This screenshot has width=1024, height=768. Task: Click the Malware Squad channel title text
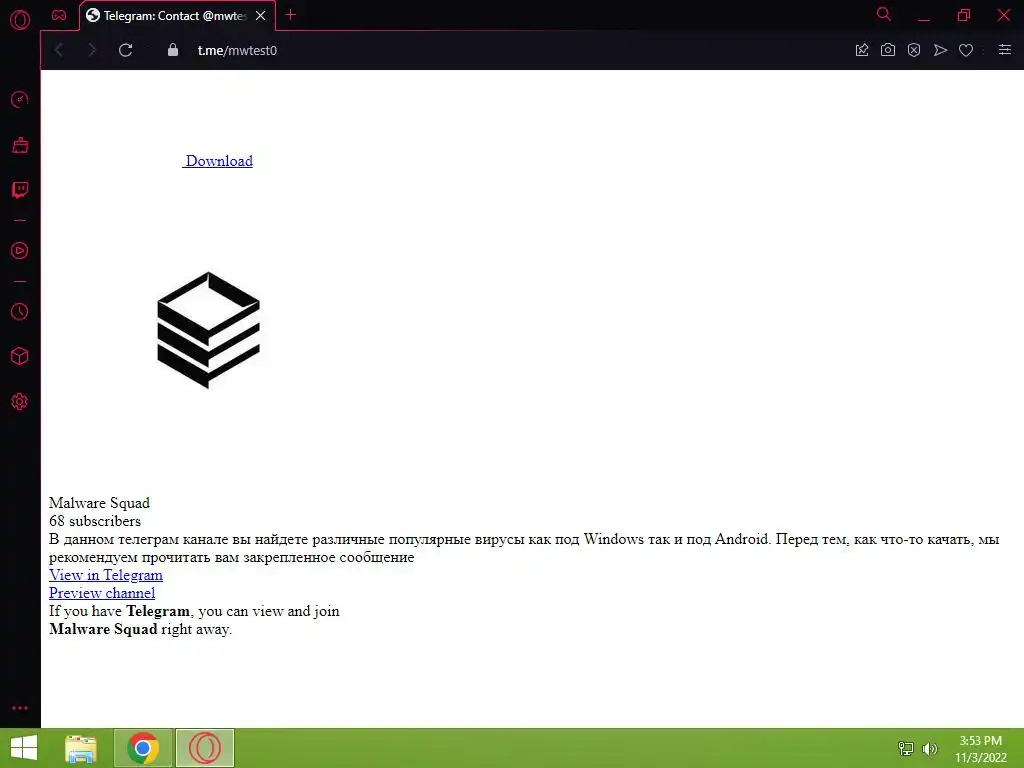click(99, 503)
